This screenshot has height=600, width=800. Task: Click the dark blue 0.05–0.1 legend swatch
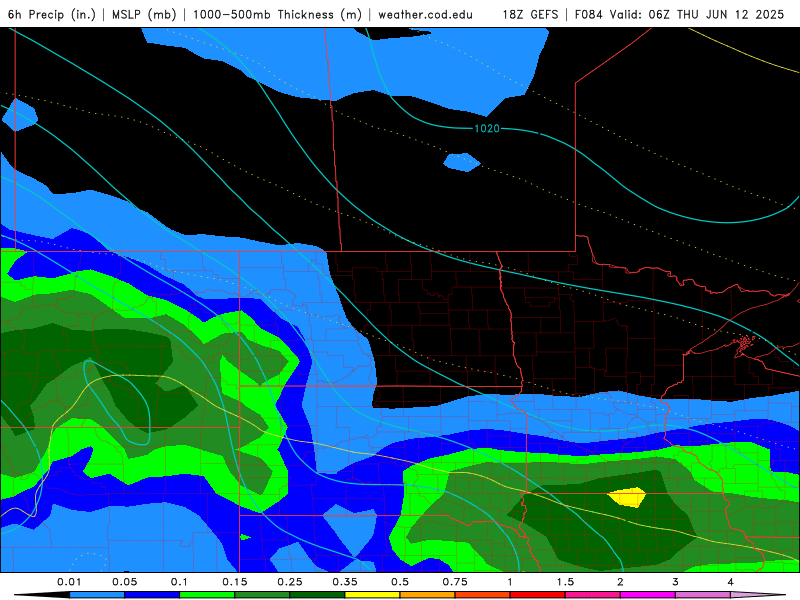[x=152, y=595]
